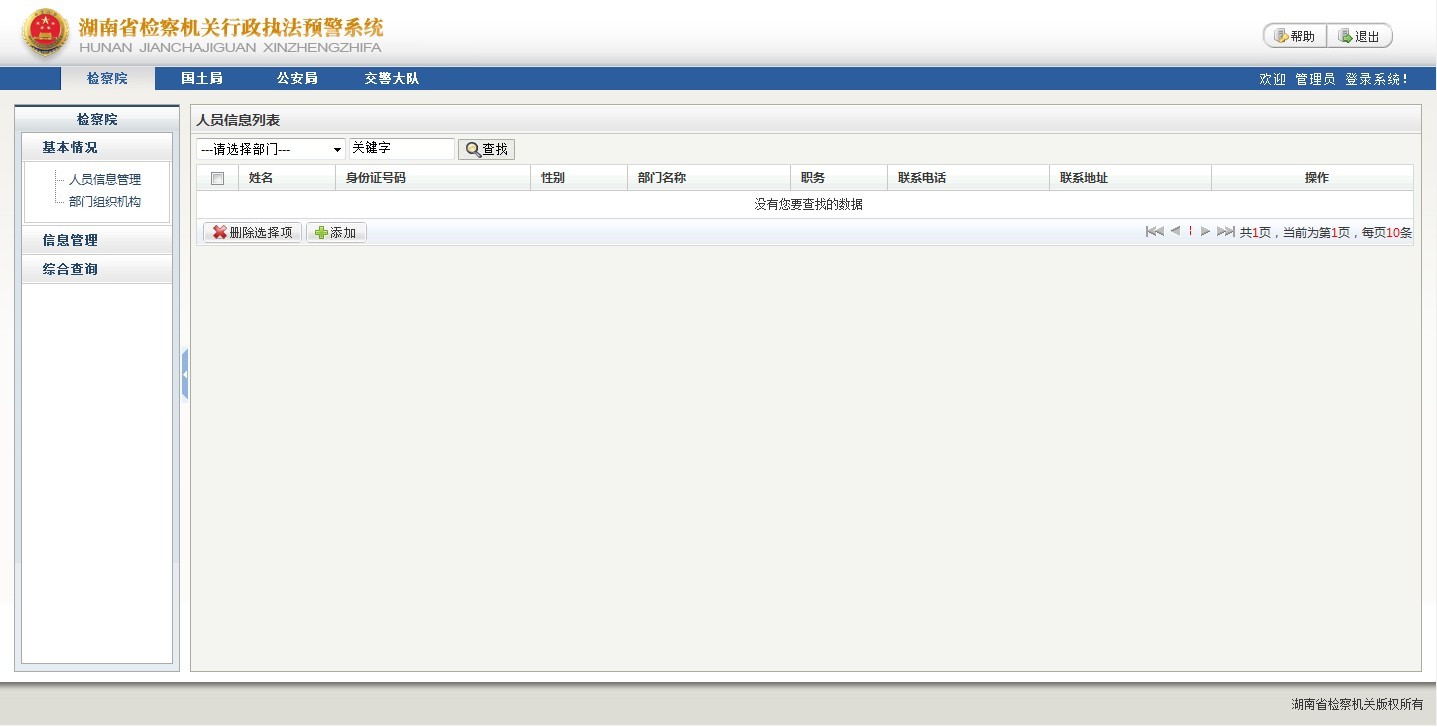Open the 请选择部门 department dropdown

(x=270, y=149)
